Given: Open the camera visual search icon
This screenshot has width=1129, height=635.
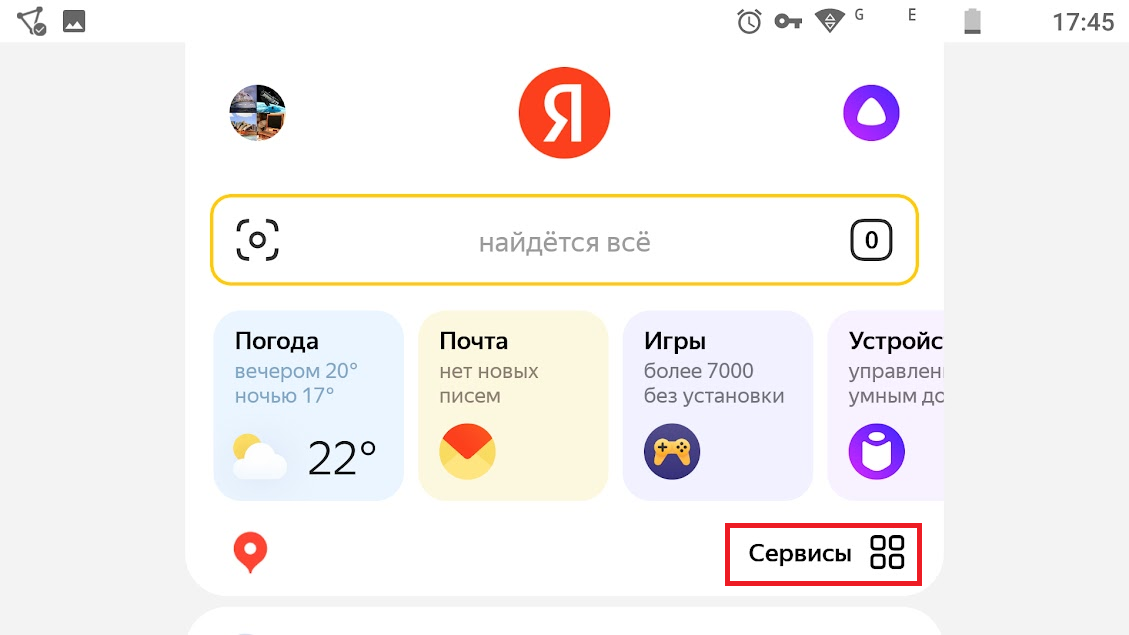Looking at the screenshot, I should point(258,240).
